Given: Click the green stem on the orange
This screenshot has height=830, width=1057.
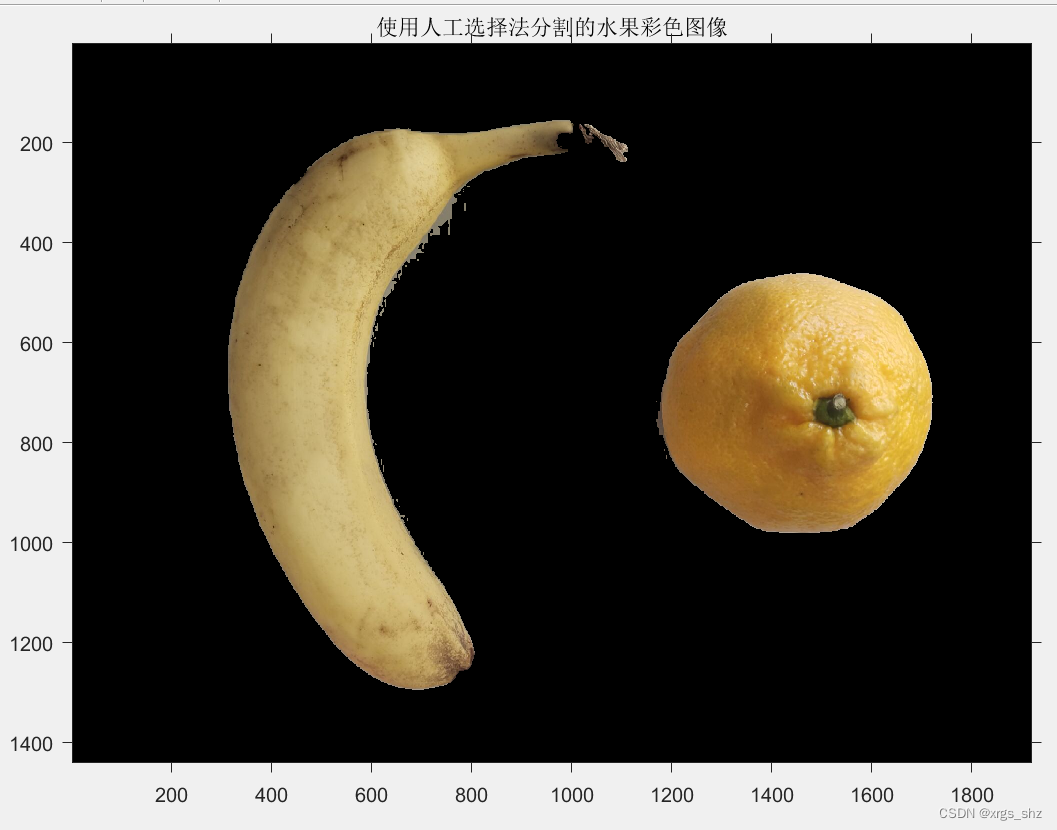Looking at the screenshot, I should click(x=834, y=411).
